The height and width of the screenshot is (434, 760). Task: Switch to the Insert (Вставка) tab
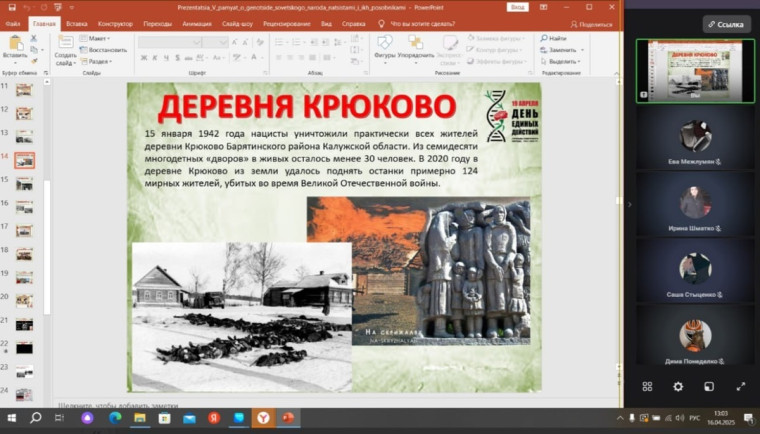pyautogui.click(x=77, y=24)
